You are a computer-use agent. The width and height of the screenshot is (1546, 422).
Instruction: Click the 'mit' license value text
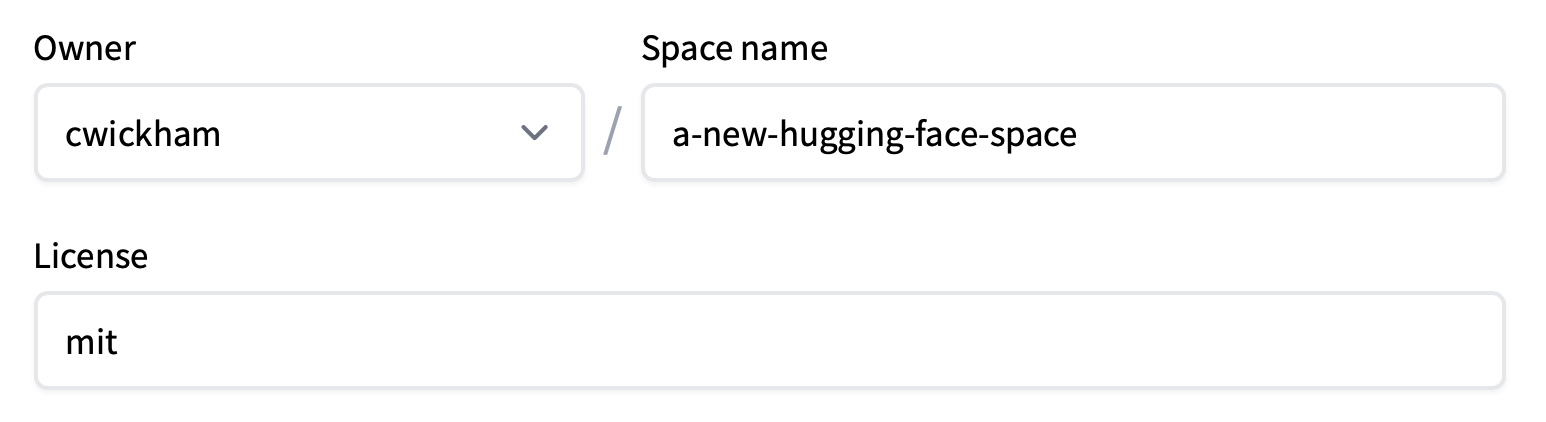point(92,342)
